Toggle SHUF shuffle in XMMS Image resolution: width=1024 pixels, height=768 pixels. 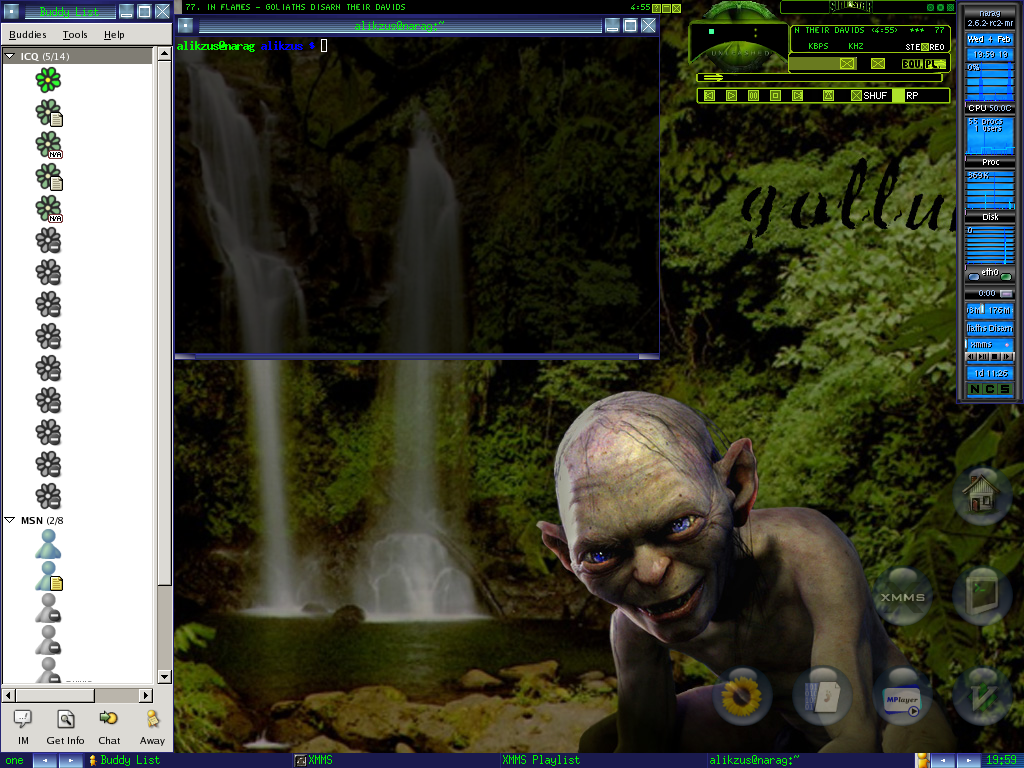pyautogui.click(x=869, y=96)
